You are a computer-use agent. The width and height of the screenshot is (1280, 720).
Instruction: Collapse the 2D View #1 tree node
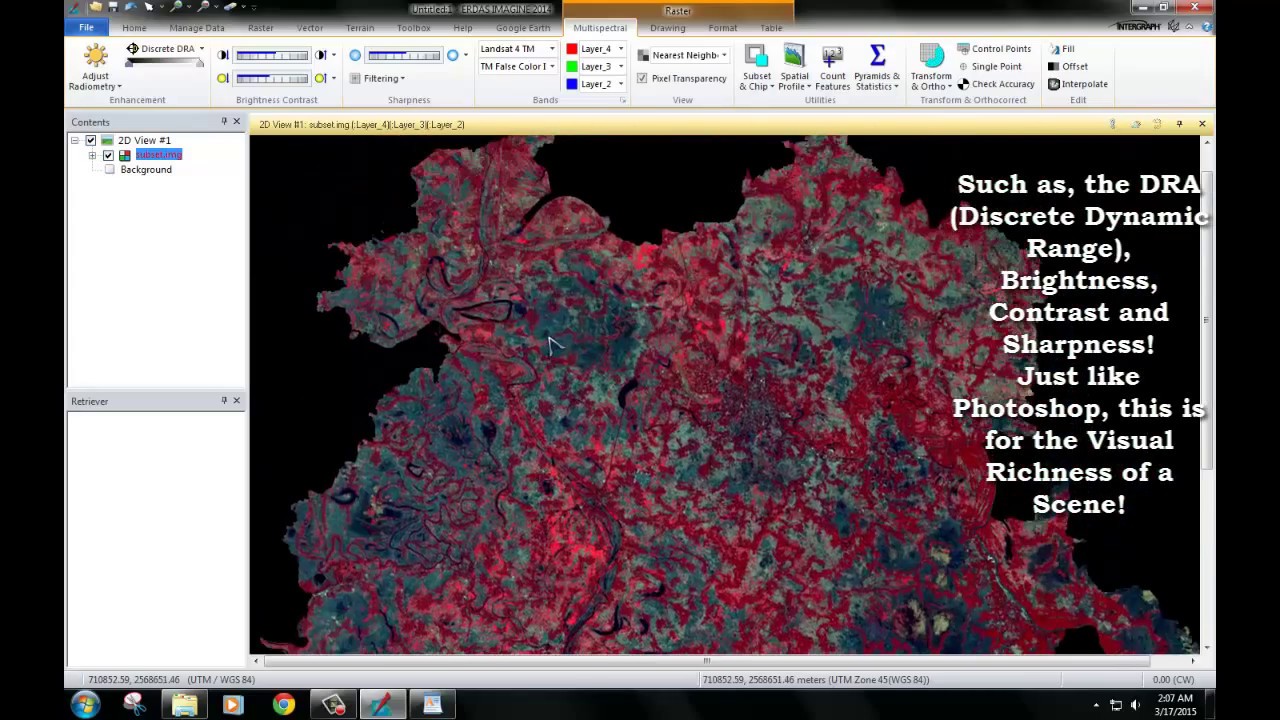(x=75, y=140)
